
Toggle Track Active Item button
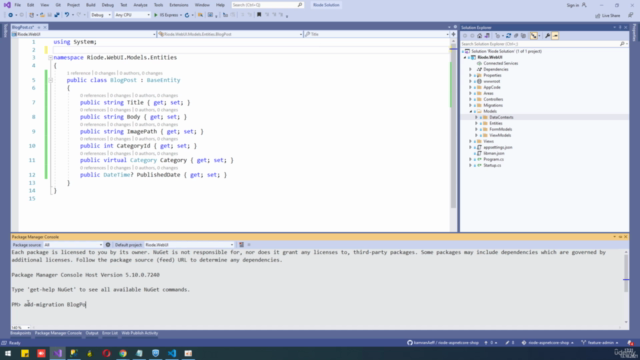coord(533,36)
